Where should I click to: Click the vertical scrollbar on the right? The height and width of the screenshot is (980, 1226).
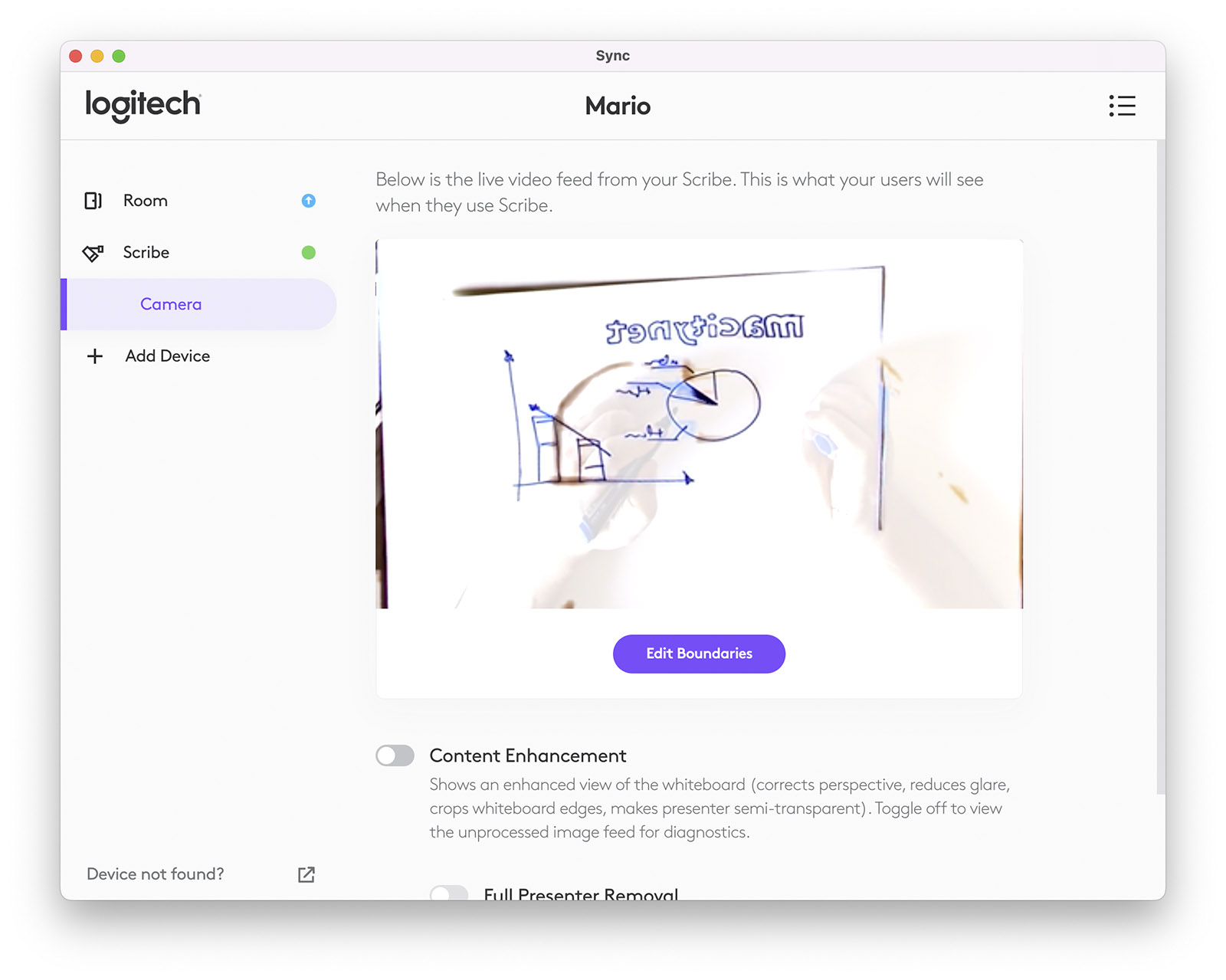[1161, 467]
